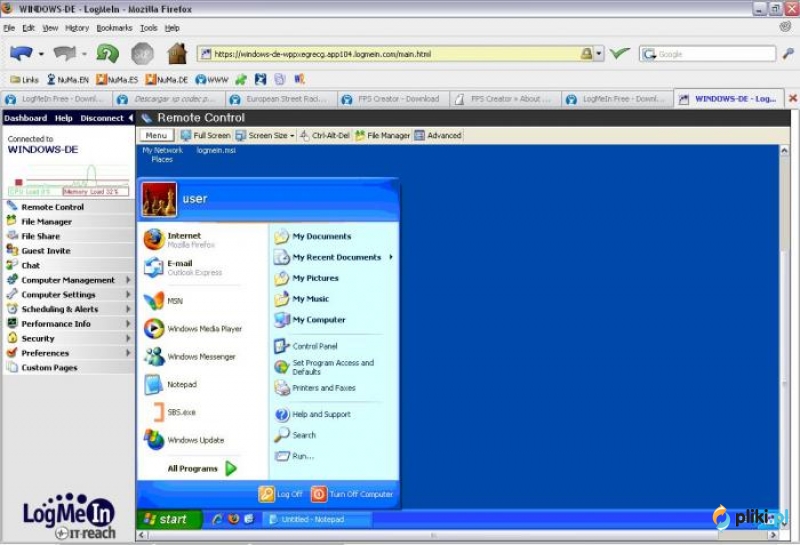Screen dimensions: 800x545
Task: Open the Help menu in Firefox
Action: (172, 28)
